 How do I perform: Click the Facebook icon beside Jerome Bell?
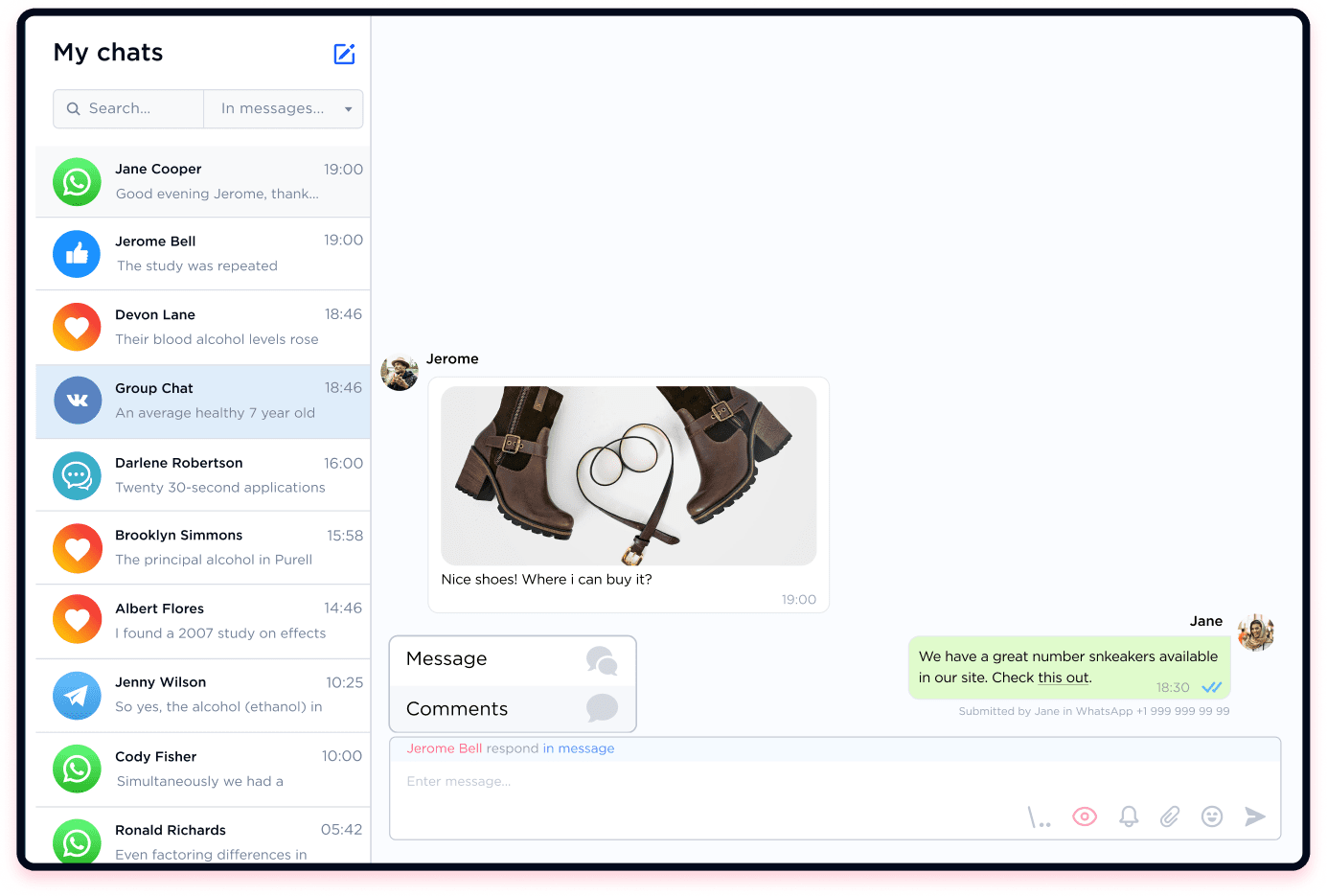pos(77,254)
